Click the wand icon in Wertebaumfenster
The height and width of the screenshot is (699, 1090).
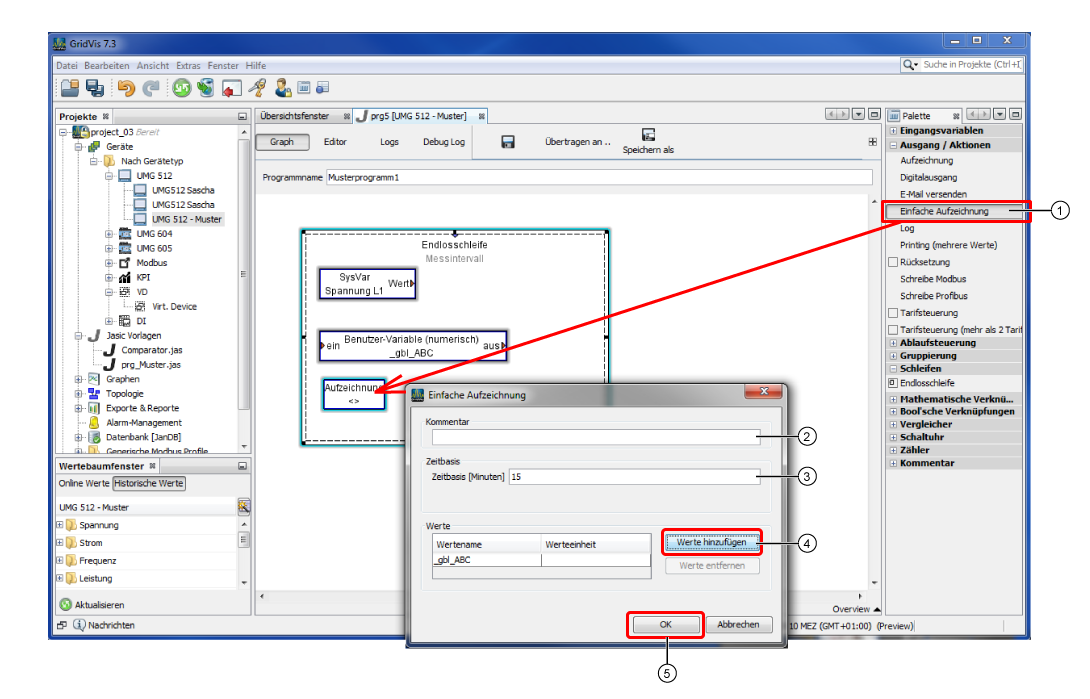tap(243, 507)
